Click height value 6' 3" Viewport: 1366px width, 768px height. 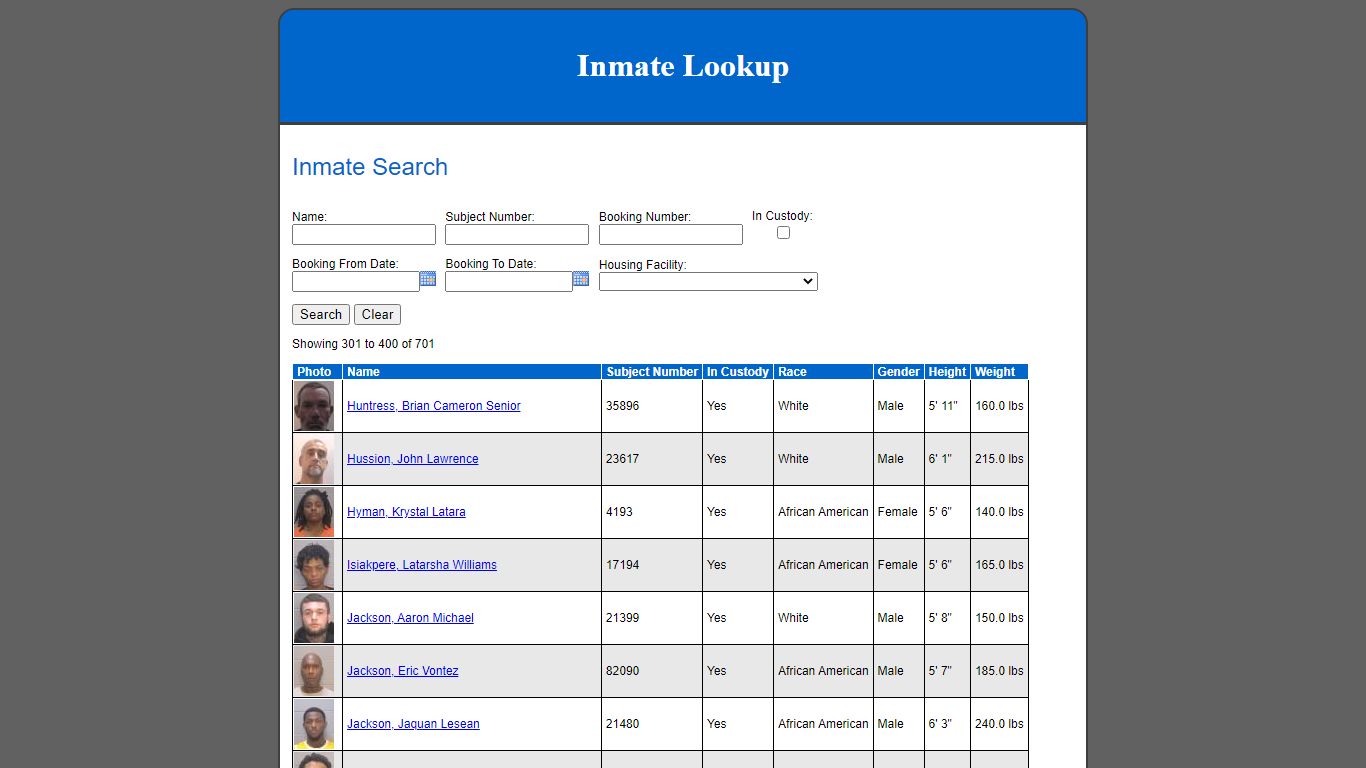tap(940, 724)
